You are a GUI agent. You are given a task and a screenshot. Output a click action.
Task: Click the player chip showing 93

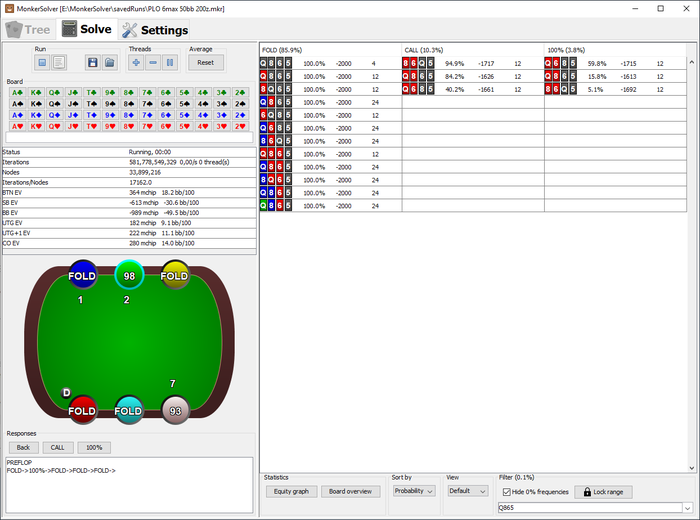tap(175, 410)
